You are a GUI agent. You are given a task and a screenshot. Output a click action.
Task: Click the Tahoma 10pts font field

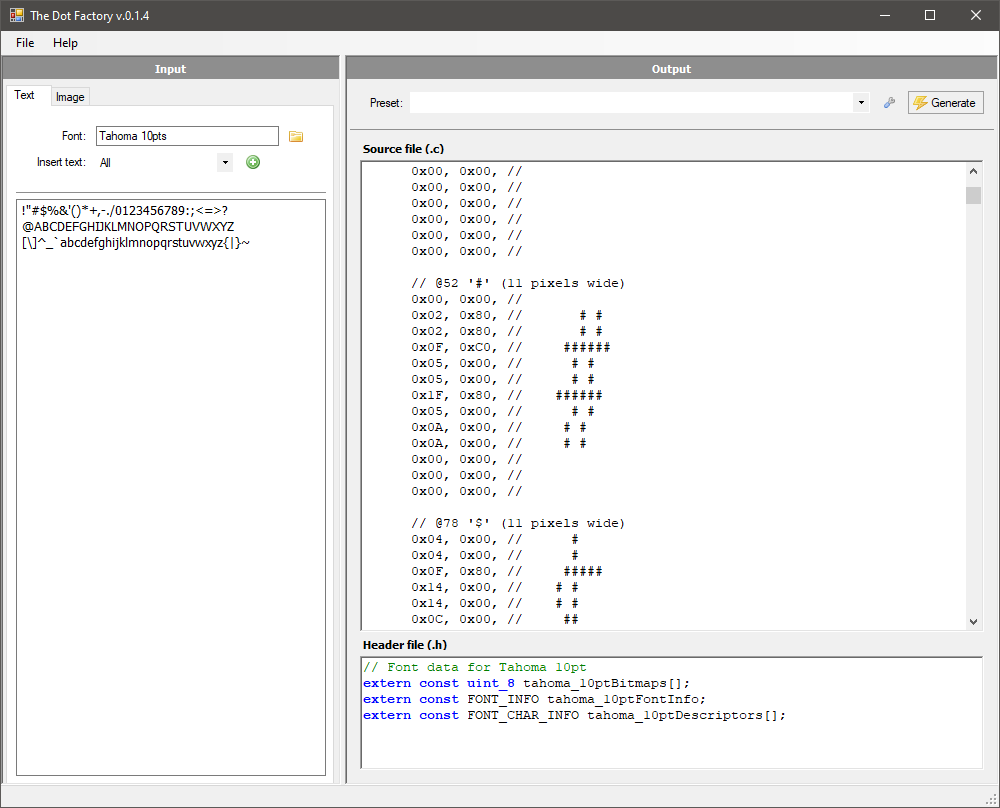pos(186,136)
